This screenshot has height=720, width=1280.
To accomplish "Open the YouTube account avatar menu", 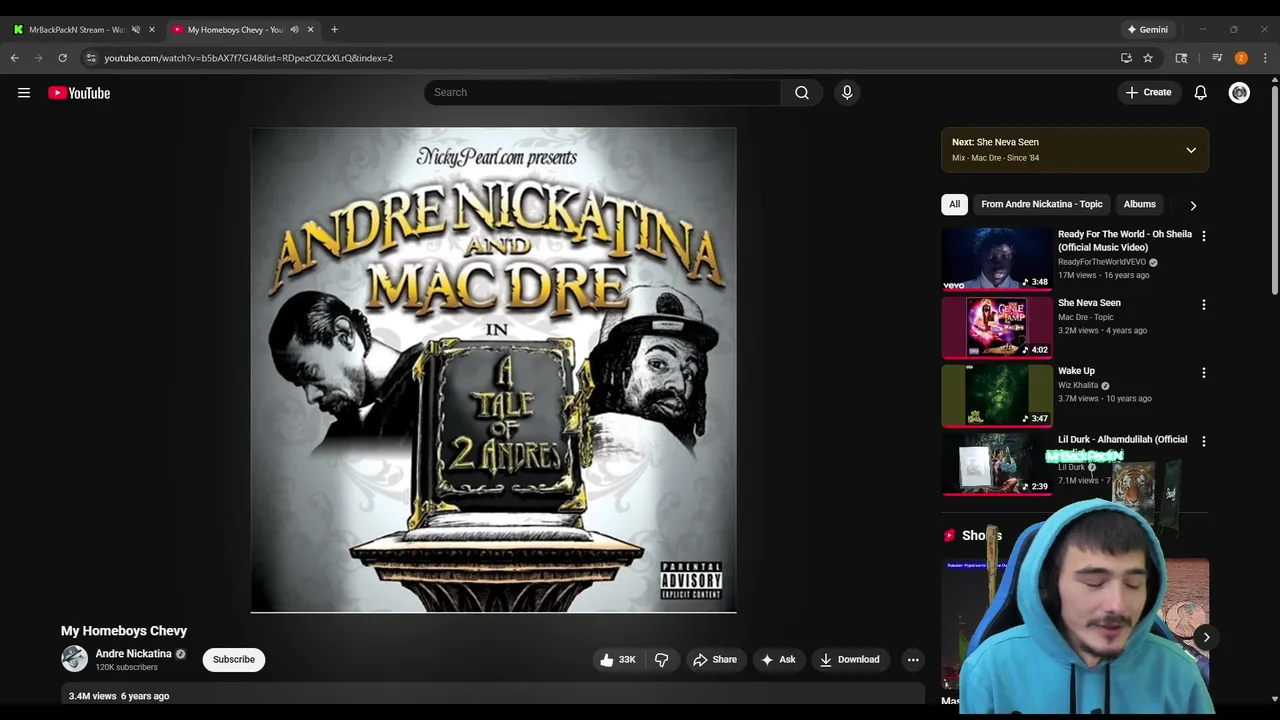I will pos(1239,92).
